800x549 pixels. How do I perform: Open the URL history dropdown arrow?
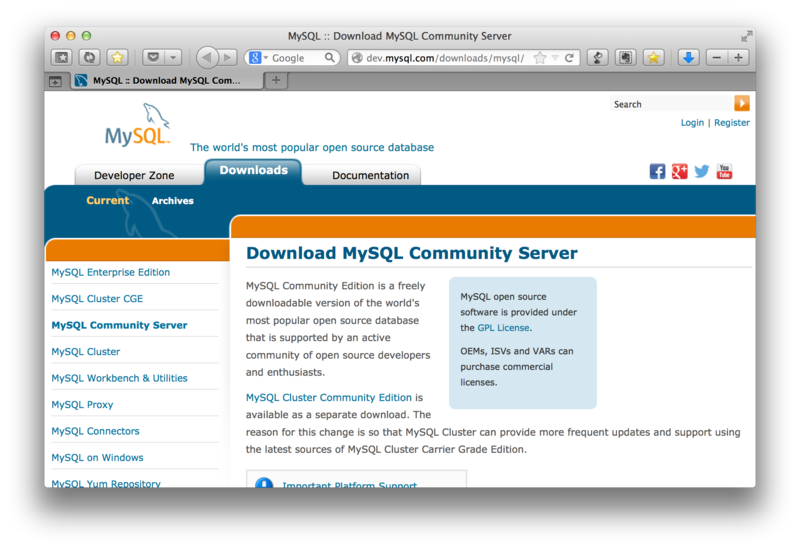pyautogui.click(x=555, y=58)
